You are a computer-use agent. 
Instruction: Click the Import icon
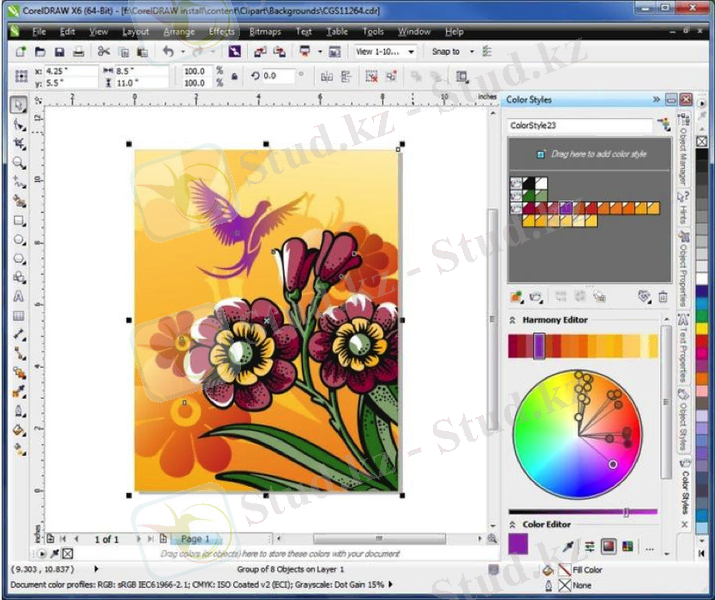coord(260,52)
